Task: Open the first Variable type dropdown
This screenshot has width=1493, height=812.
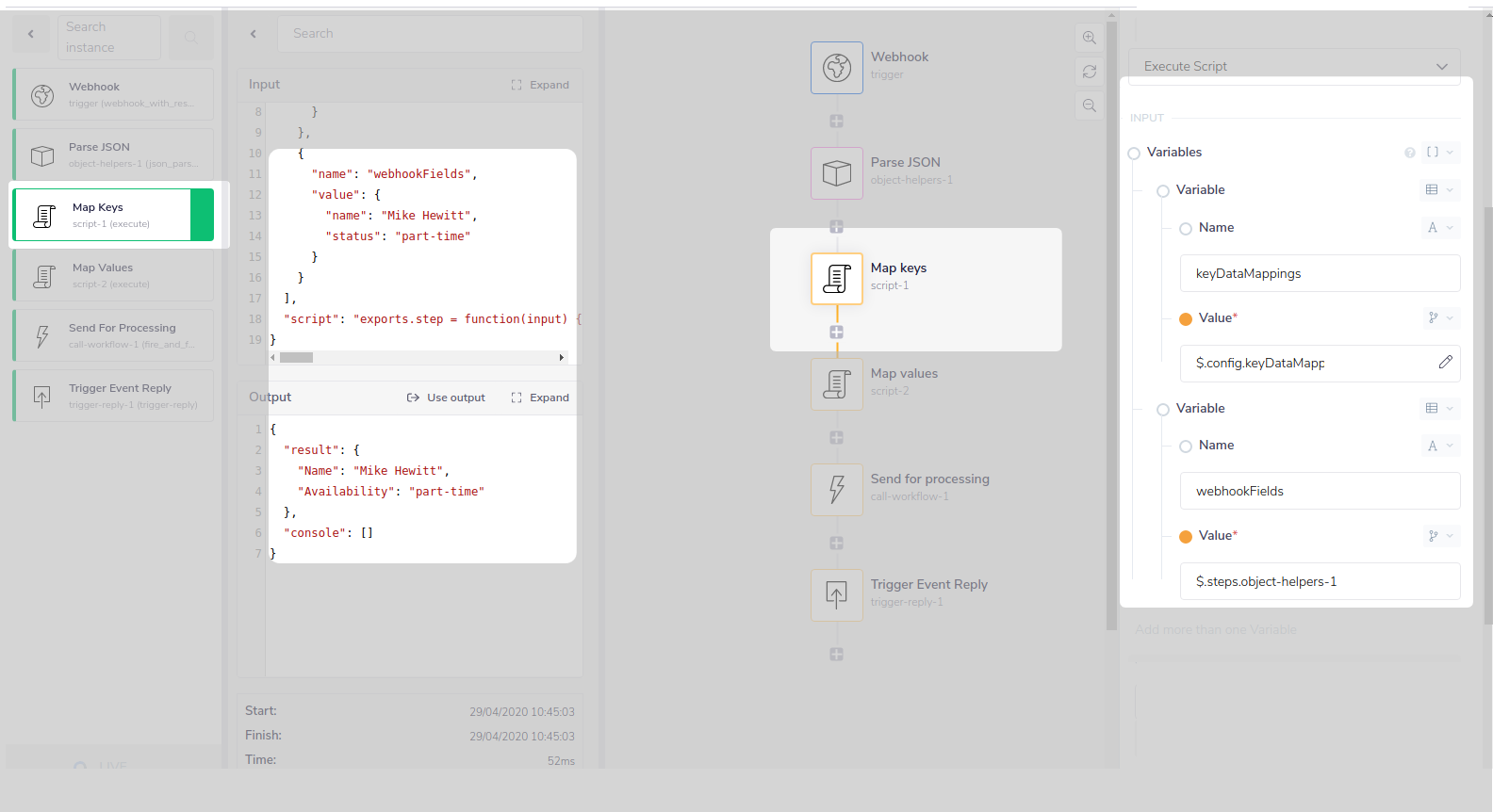Action: tap(1439, 190)
